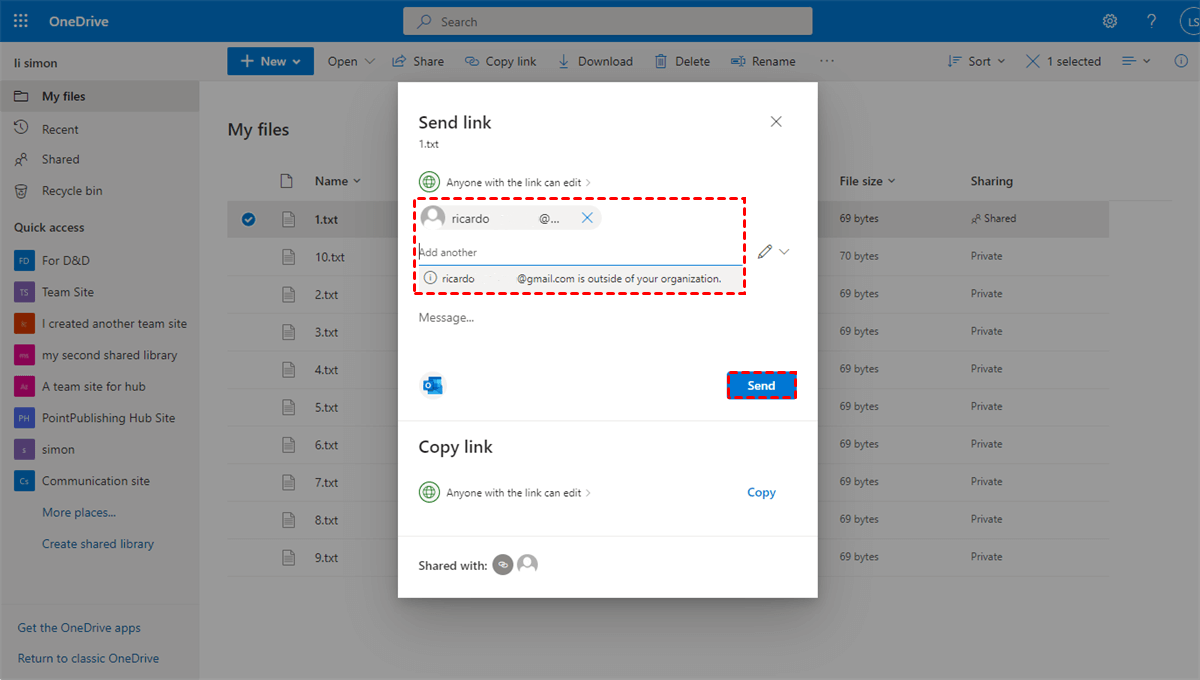The image size is (1200, 680).
Task: Open the settings gear icon
Action: tap(1110, 21)
